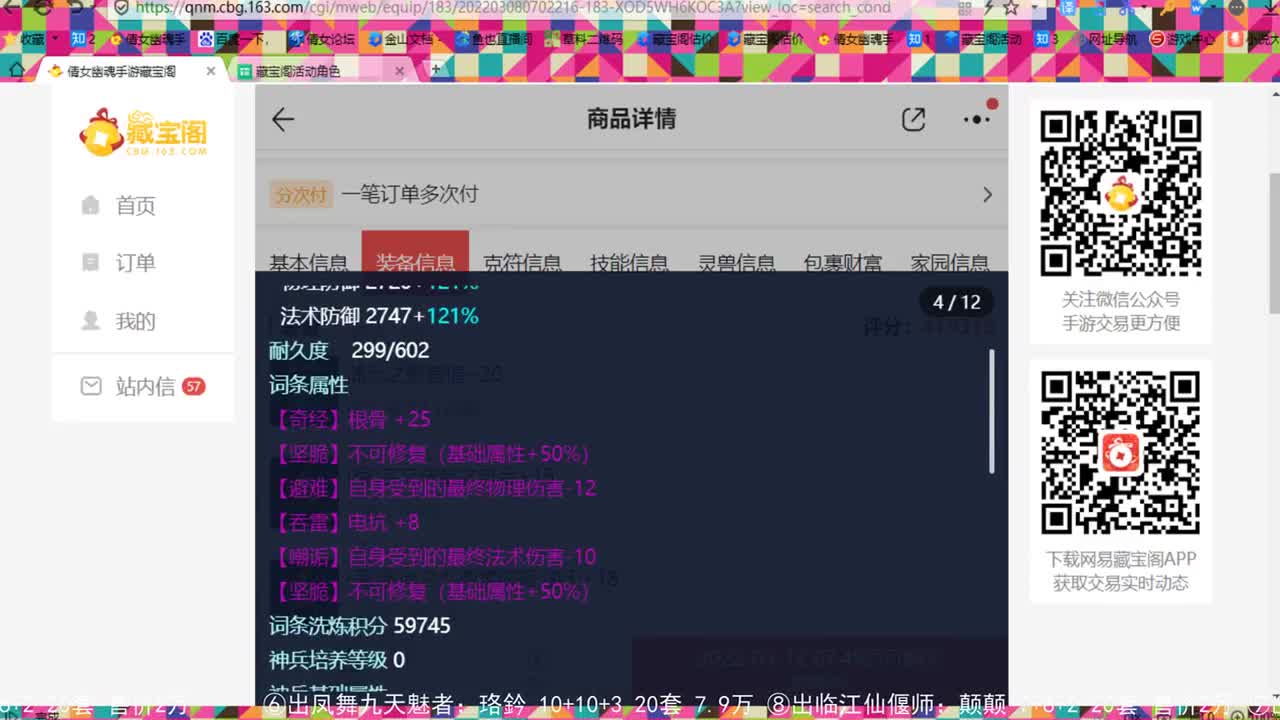This screenshot has width=1280, height=720.
Task: Click 关注微信公众号 caption
Action: (x=1120, y=299)
